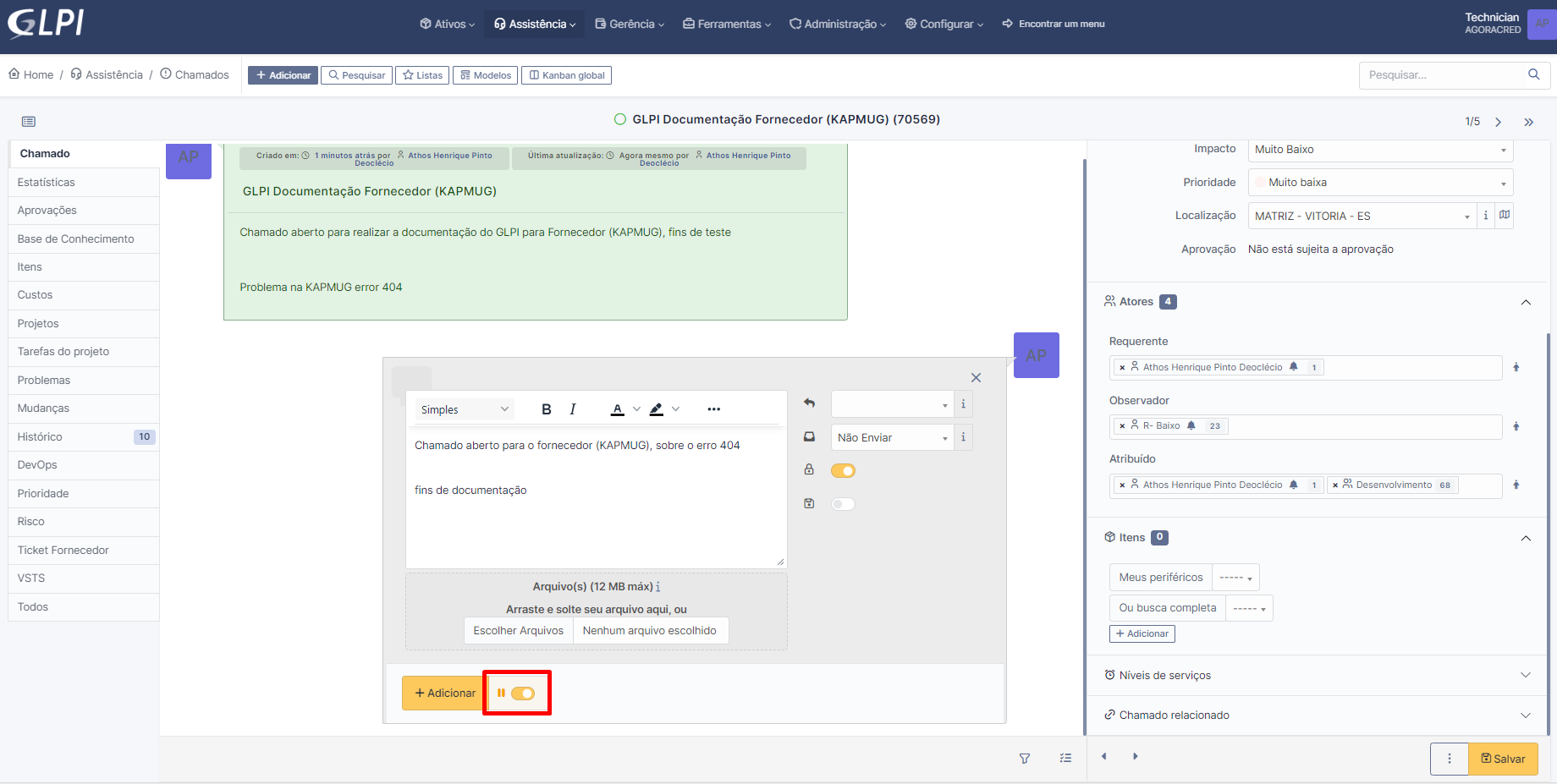Toggle the save-to-knowledge-base switch
Screen dimensions: 1557x784
click(x=843, y=504)
